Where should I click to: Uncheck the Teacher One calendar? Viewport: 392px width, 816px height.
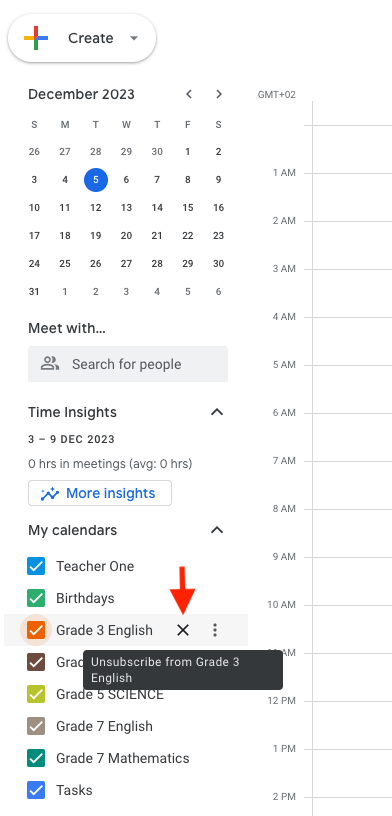tap(36, 566)
